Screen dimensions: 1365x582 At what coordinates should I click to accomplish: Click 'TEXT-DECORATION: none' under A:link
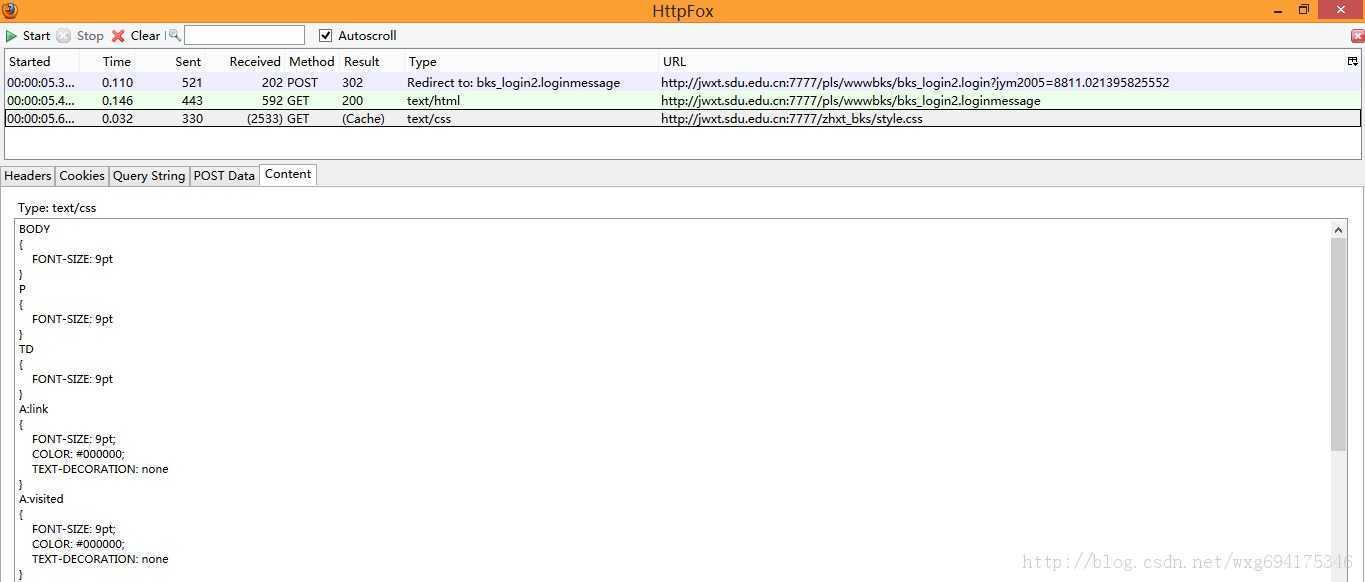click(100, 469)
